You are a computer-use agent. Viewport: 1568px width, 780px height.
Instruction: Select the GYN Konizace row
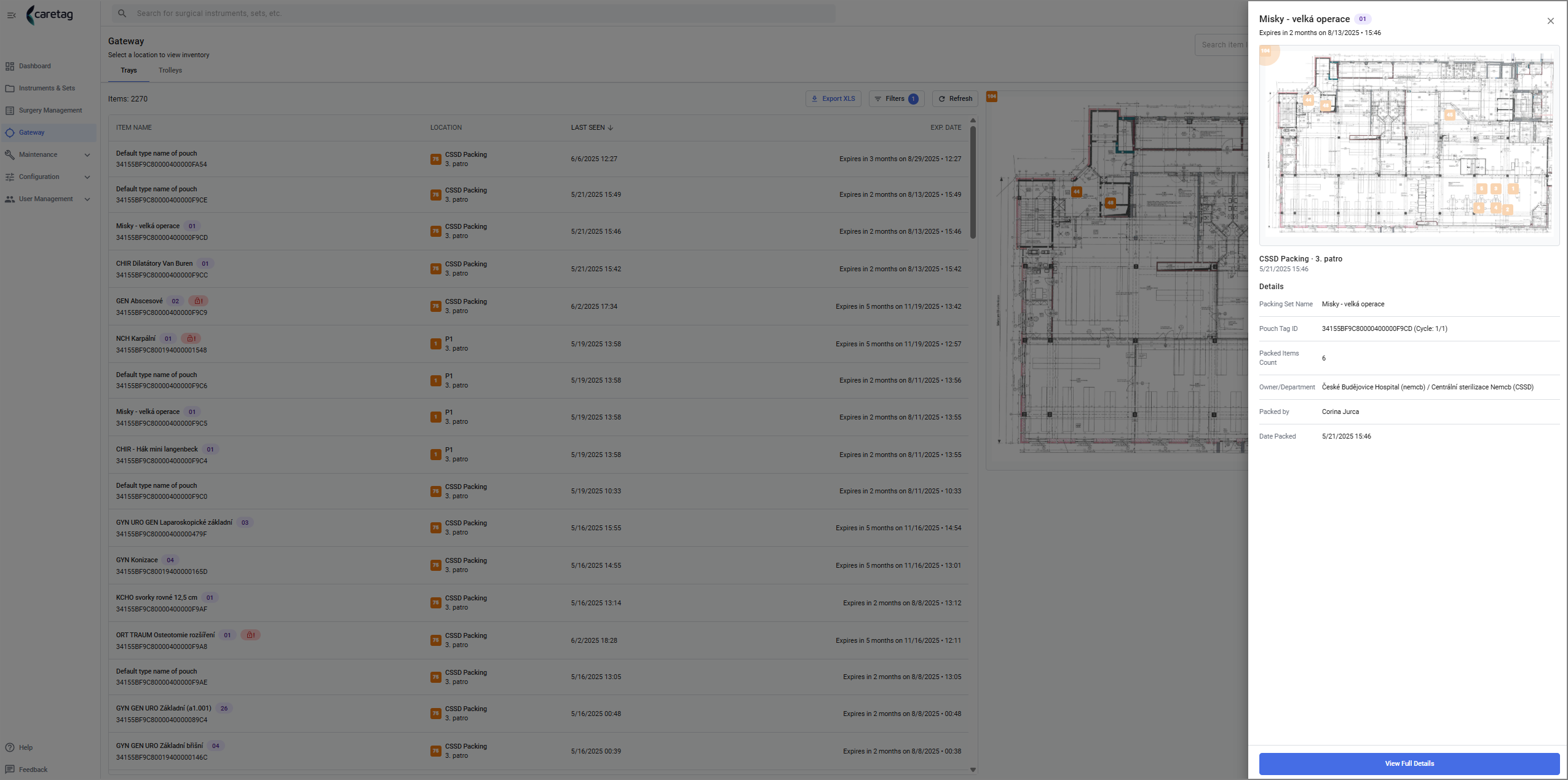538,565
